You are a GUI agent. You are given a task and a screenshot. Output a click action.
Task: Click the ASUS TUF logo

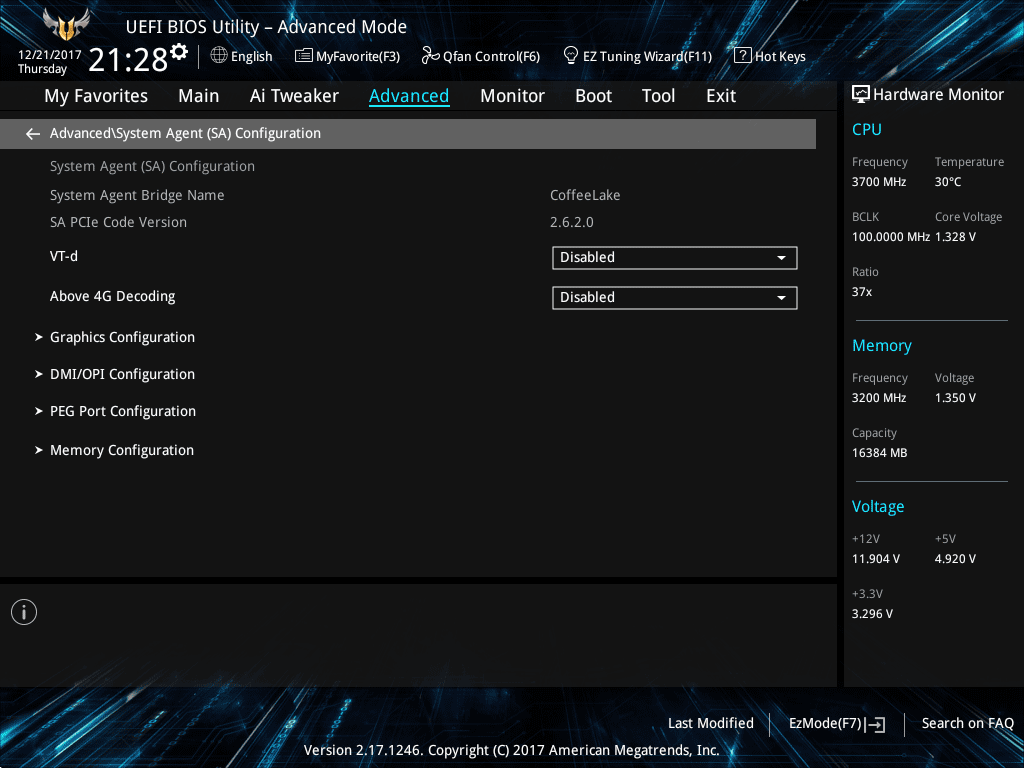tap(65, 25)
